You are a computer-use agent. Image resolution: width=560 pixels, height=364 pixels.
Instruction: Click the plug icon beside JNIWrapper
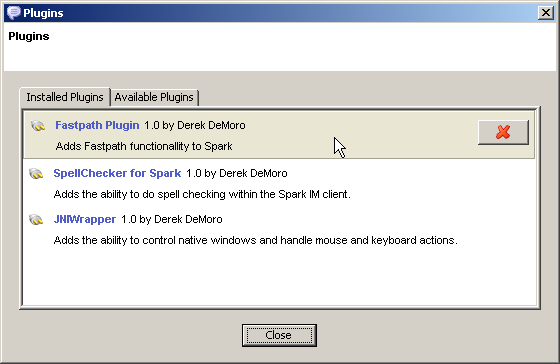point(36,219)
